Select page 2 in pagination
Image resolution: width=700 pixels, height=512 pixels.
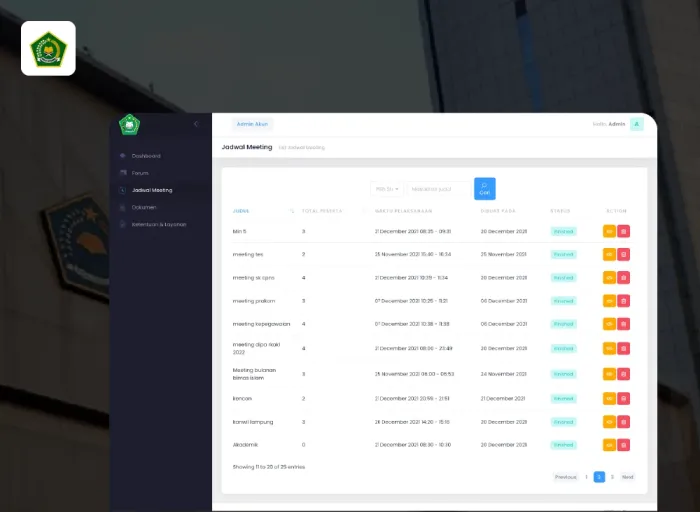pos(599,477)
